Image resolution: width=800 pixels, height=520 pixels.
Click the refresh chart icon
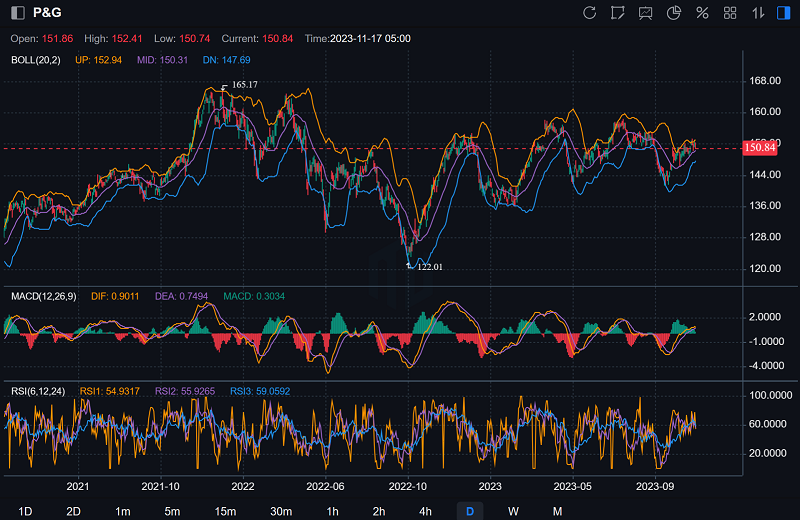click(x=589, y=13)
